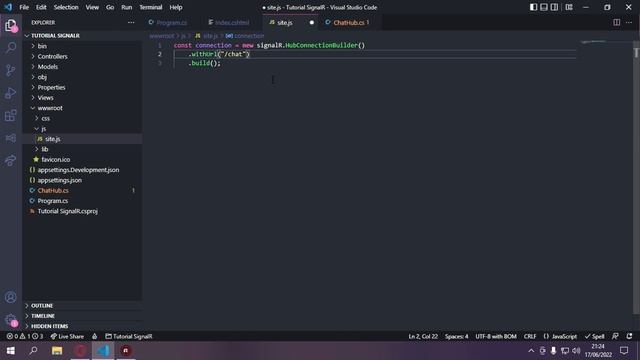Open the Live Share activity bar icon
Screen dimensions: 640x360
pos(11,160)
